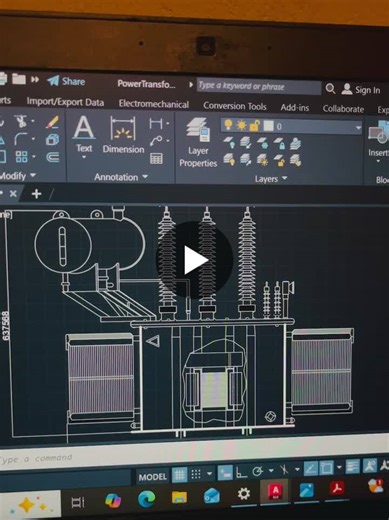This screenshot has height=520, width=389.
Task: Toggle snap mode dots in status bar
Action: tap(196, 474)
